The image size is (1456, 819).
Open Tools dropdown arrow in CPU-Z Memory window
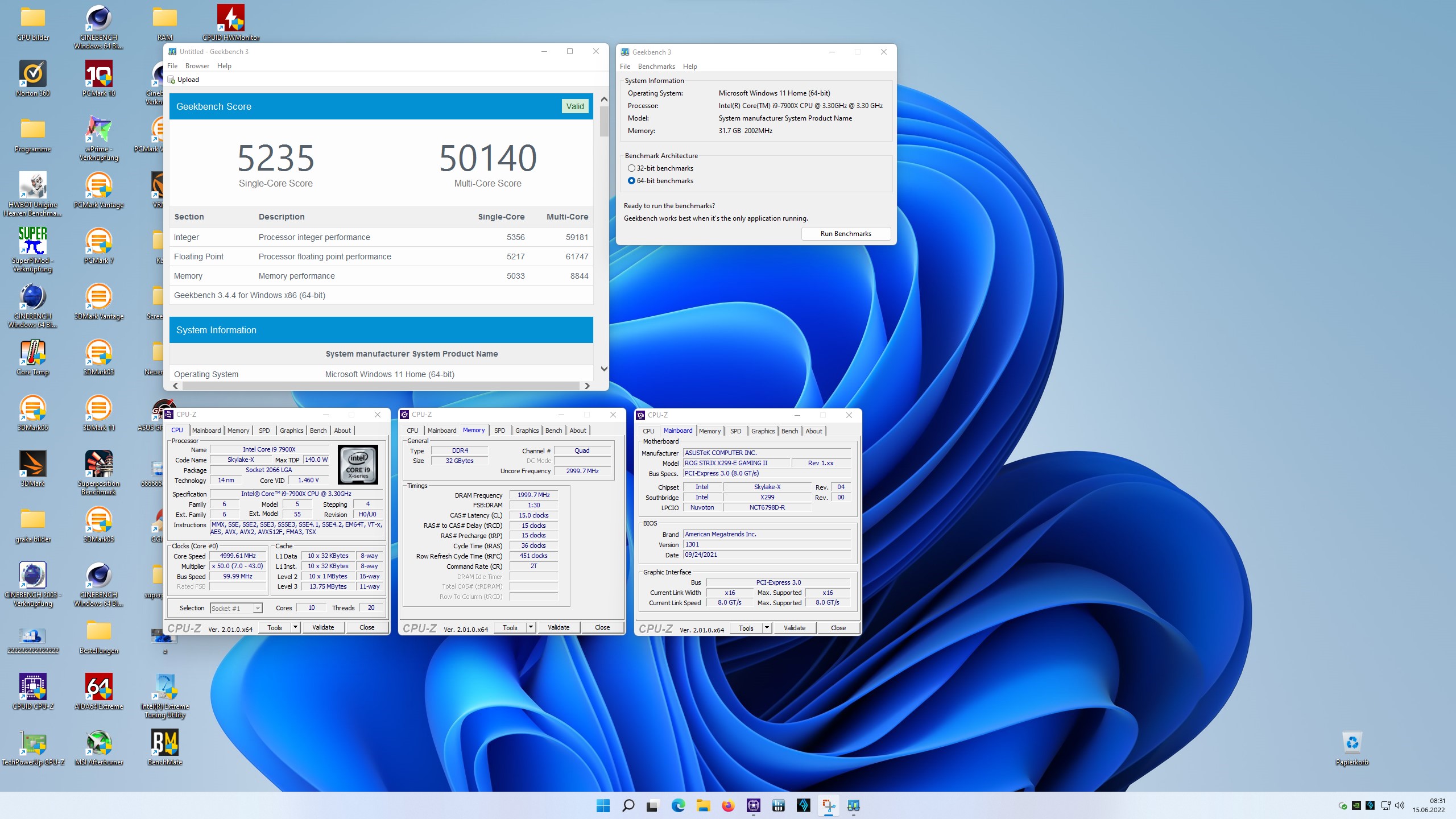(x=531, y=627)
